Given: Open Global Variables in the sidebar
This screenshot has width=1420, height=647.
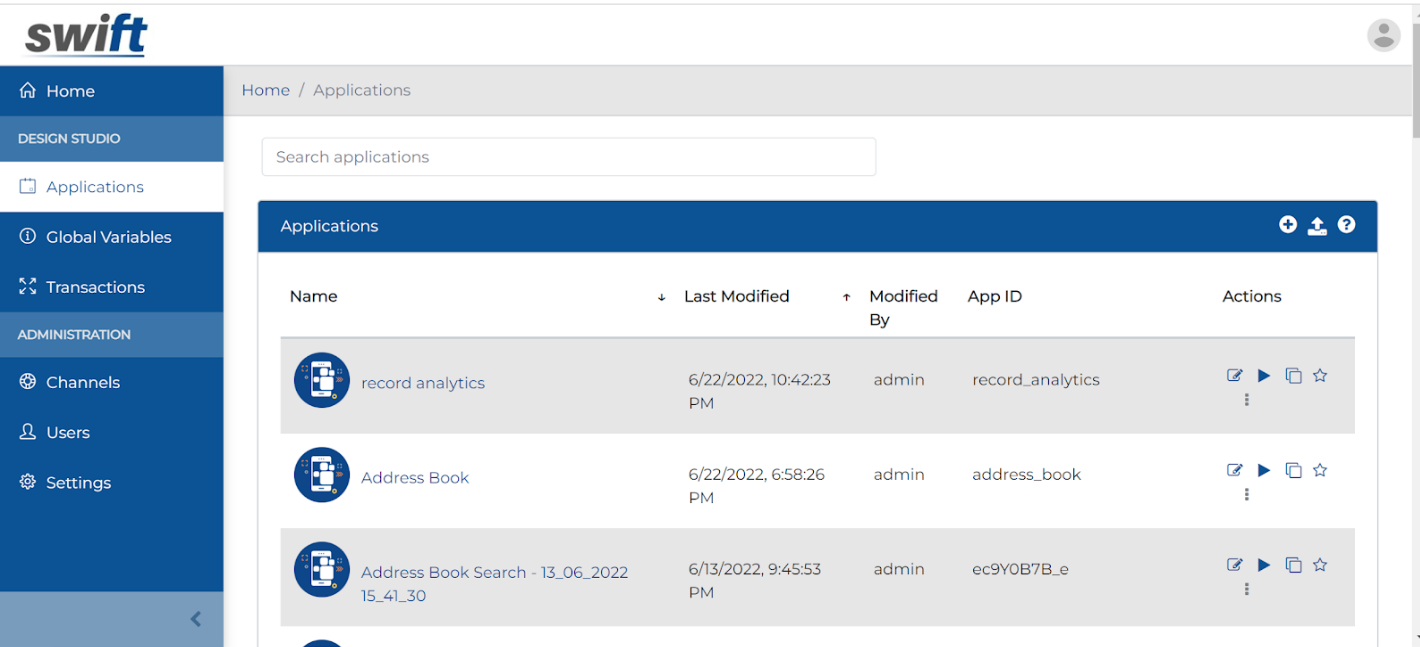Looking at the screenshot, I should tap(108, 237).
